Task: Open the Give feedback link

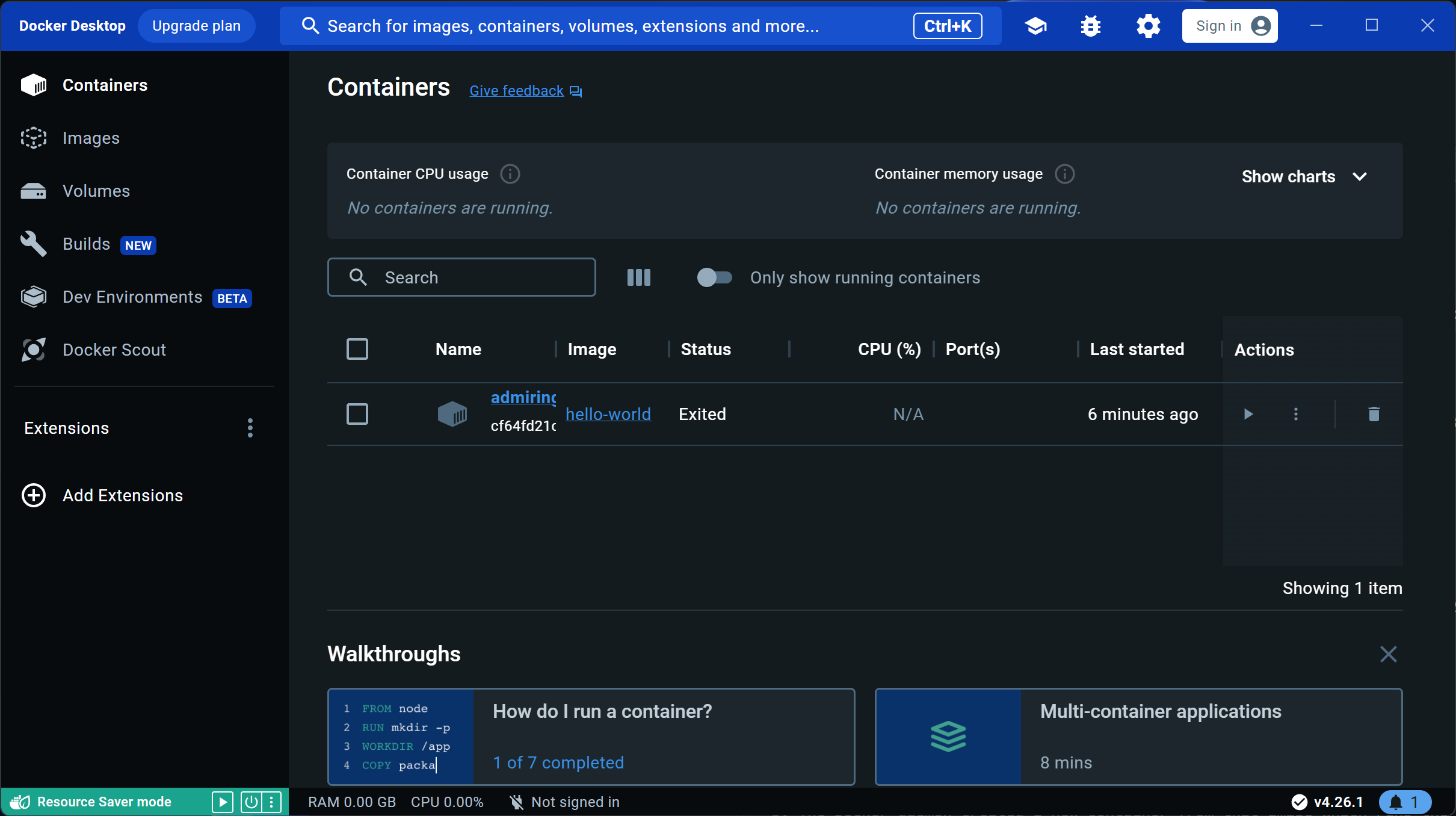Action: point(516,90)
